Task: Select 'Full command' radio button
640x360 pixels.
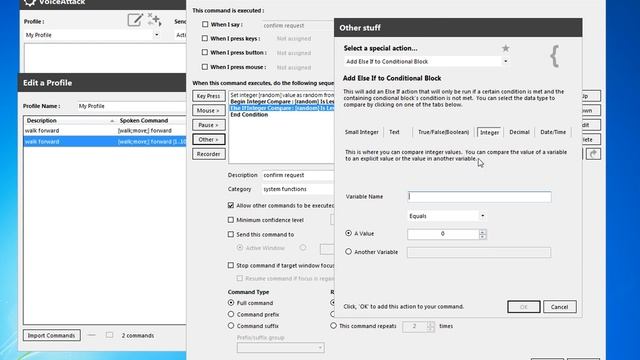Action: coord(231,303)
